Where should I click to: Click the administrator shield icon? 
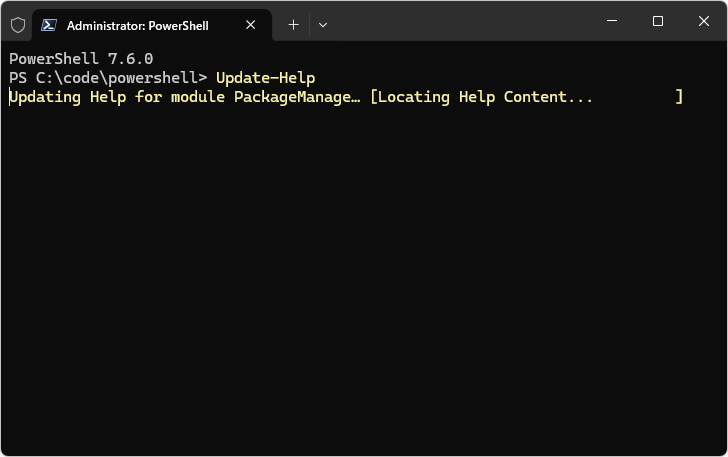[18, 25]
